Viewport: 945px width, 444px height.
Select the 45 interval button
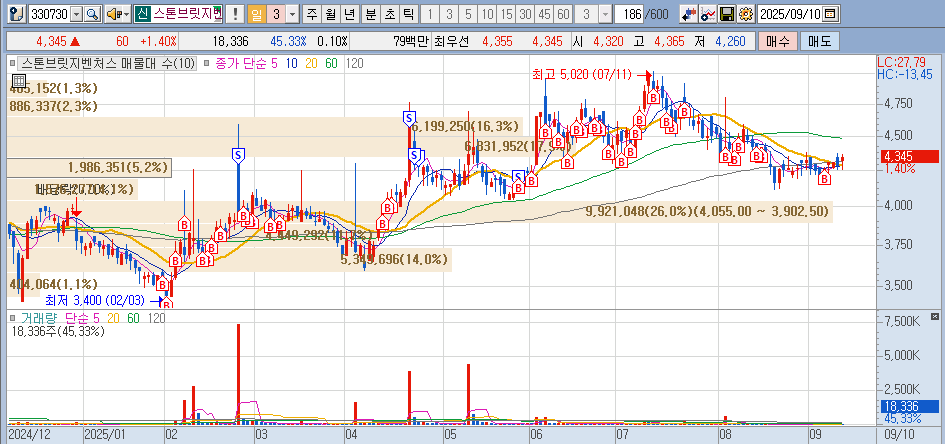(545, 14)
